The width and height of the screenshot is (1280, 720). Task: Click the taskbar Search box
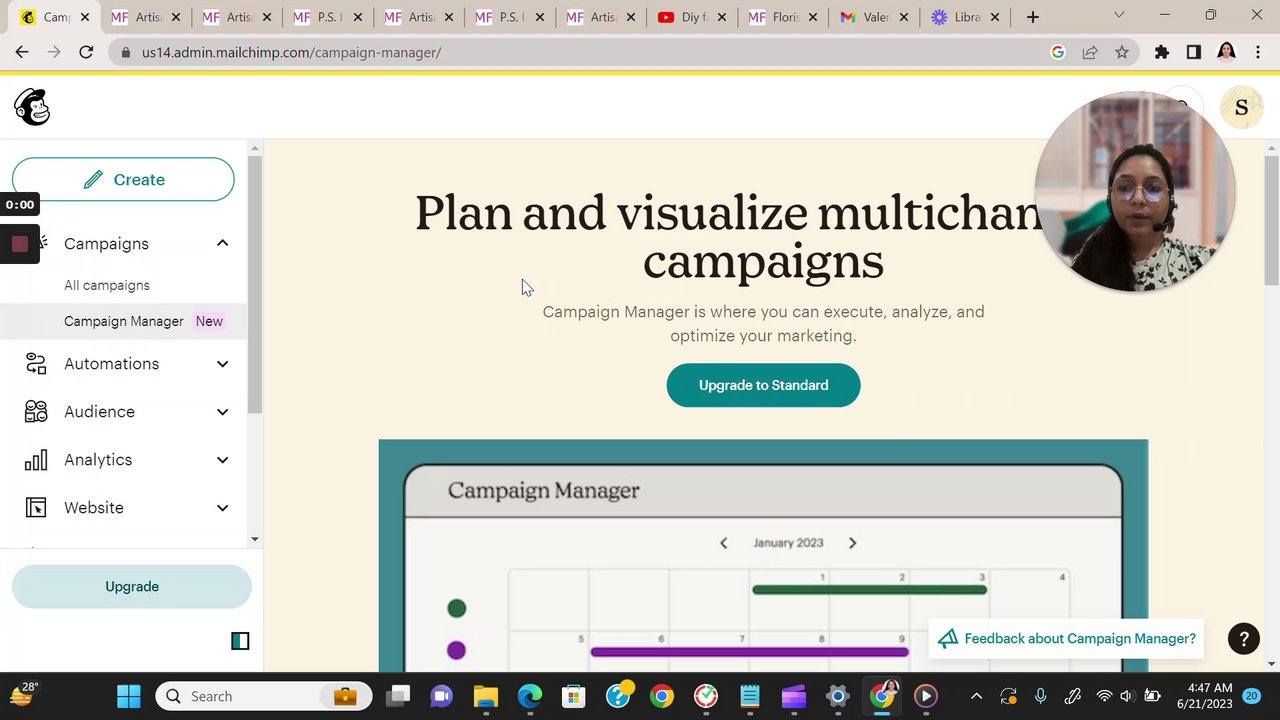(x=264, y=696)
